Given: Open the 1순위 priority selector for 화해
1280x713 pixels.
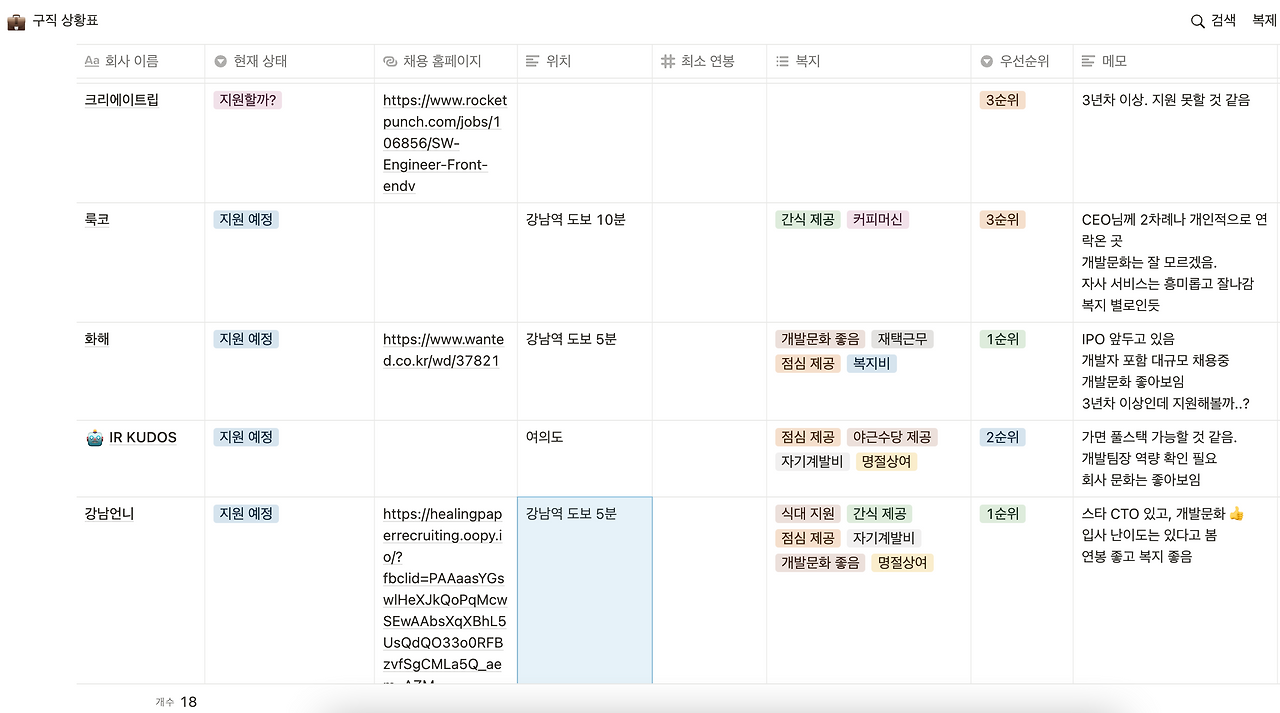Looking at the screenshot, I should click(1002, 338).
